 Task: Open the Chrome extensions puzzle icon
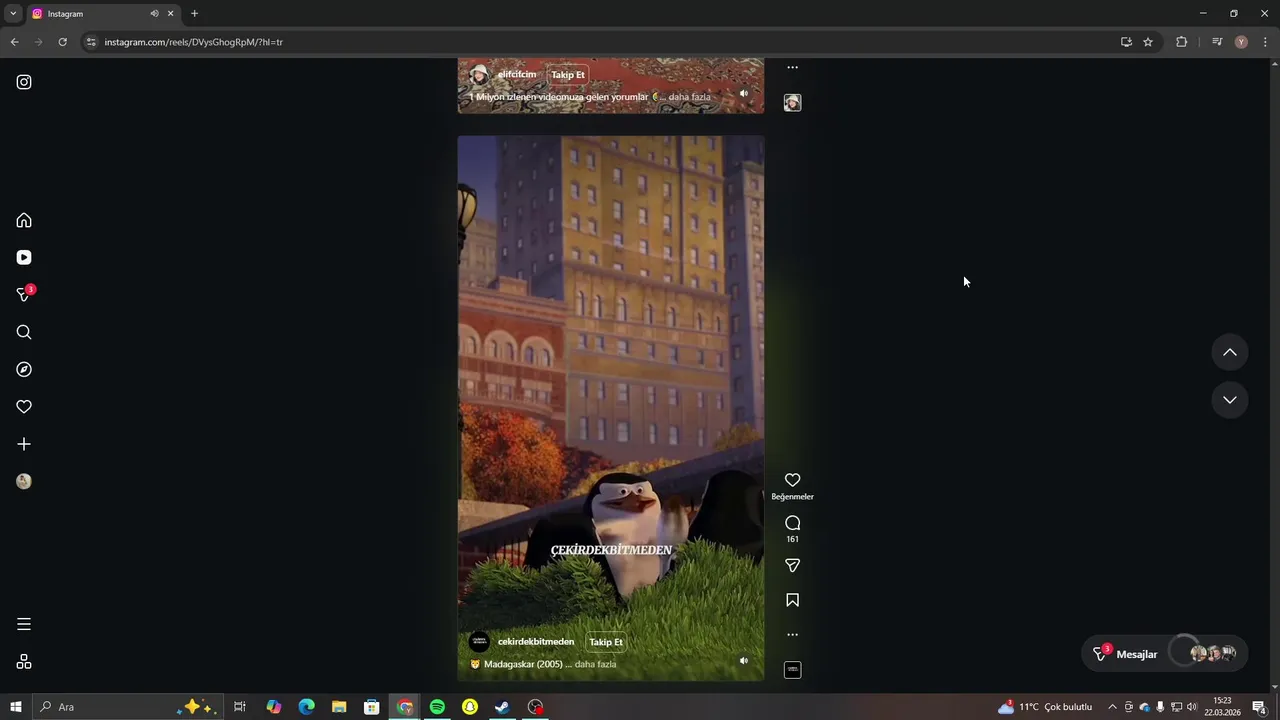[x=1181, y=42]
